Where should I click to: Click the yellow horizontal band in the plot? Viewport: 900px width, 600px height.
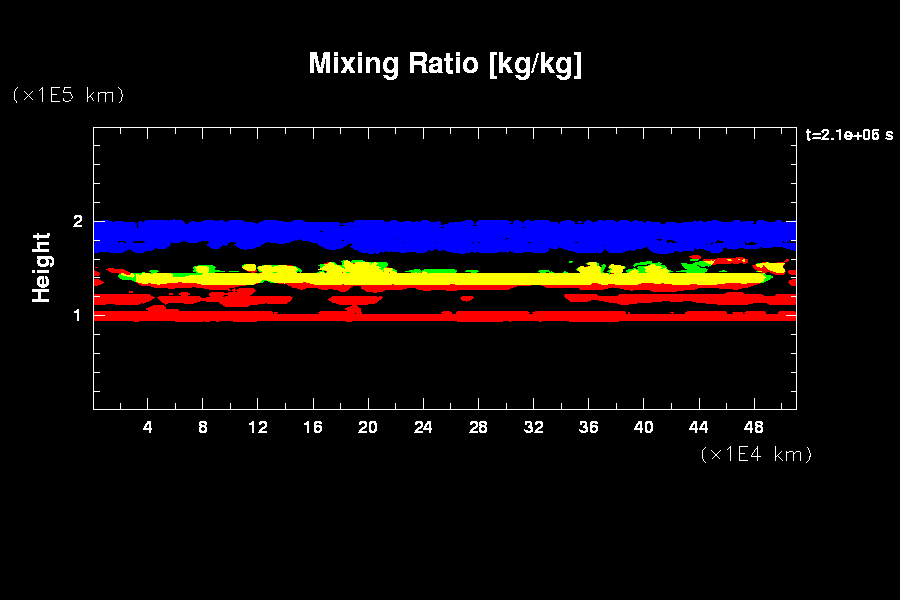click(x=450, y=279)
